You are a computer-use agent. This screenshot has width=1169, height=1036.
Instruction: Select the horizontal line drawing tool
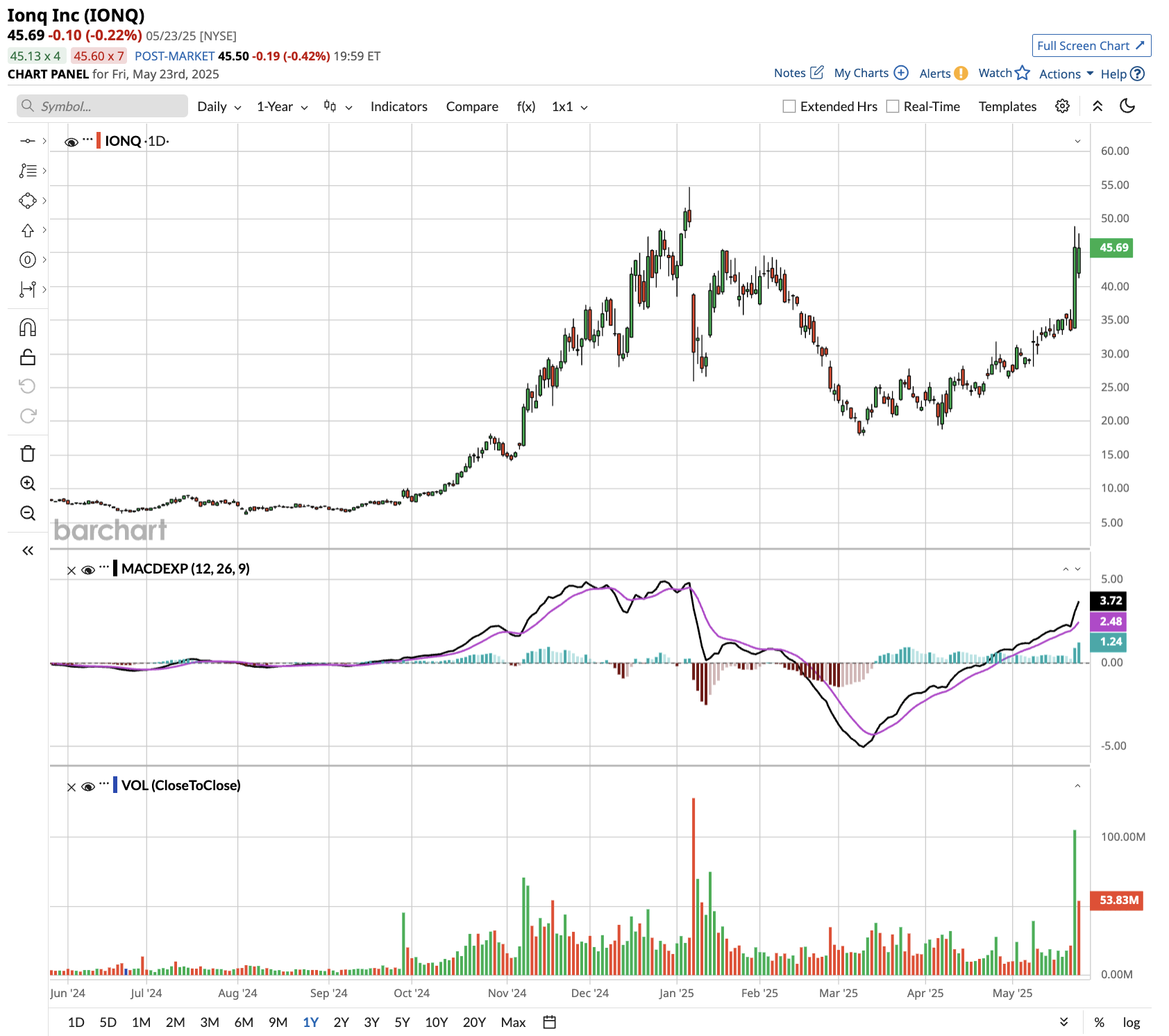(27, 141)
